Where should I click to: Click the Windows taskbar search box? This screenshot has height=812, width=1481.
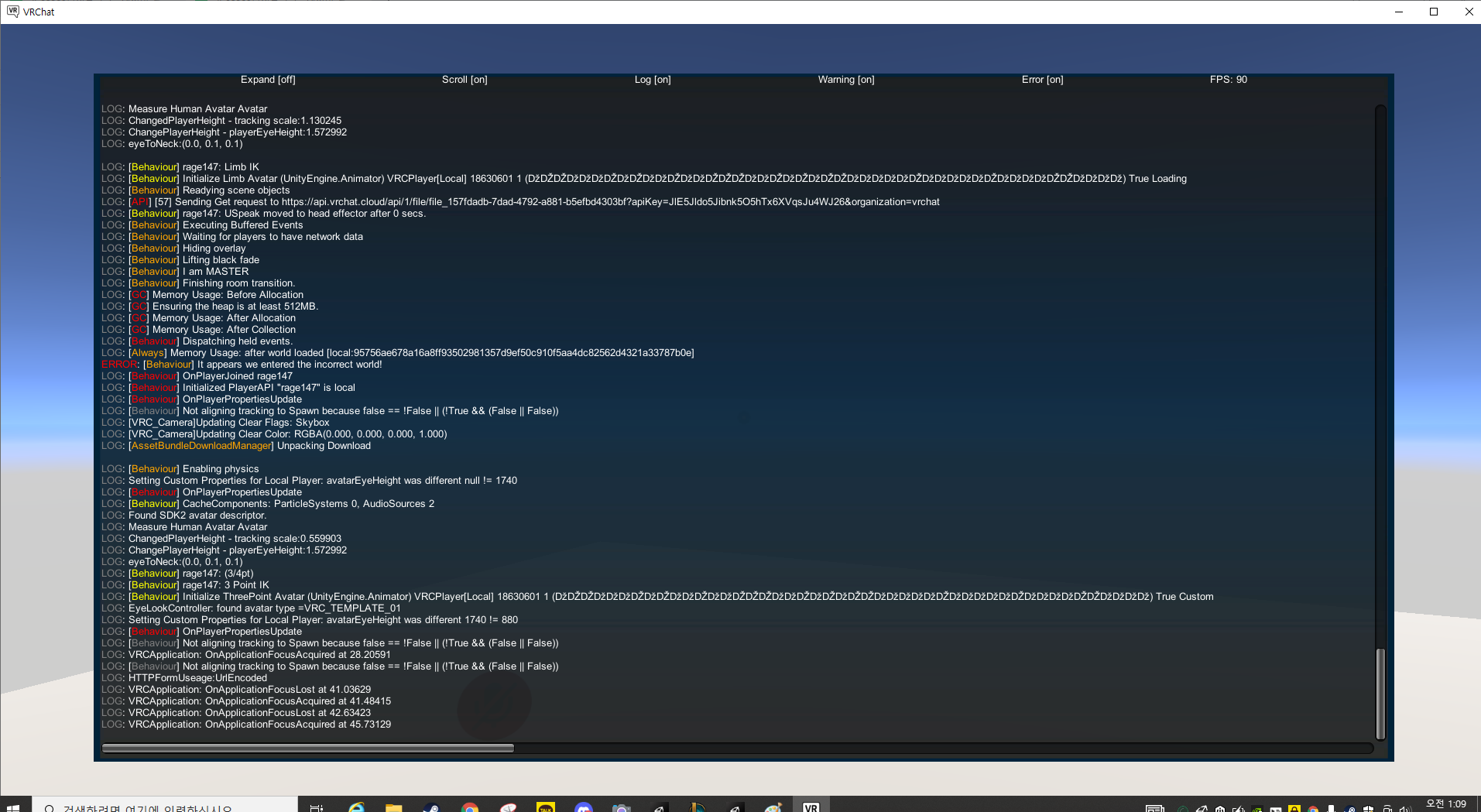pos(164,806)
